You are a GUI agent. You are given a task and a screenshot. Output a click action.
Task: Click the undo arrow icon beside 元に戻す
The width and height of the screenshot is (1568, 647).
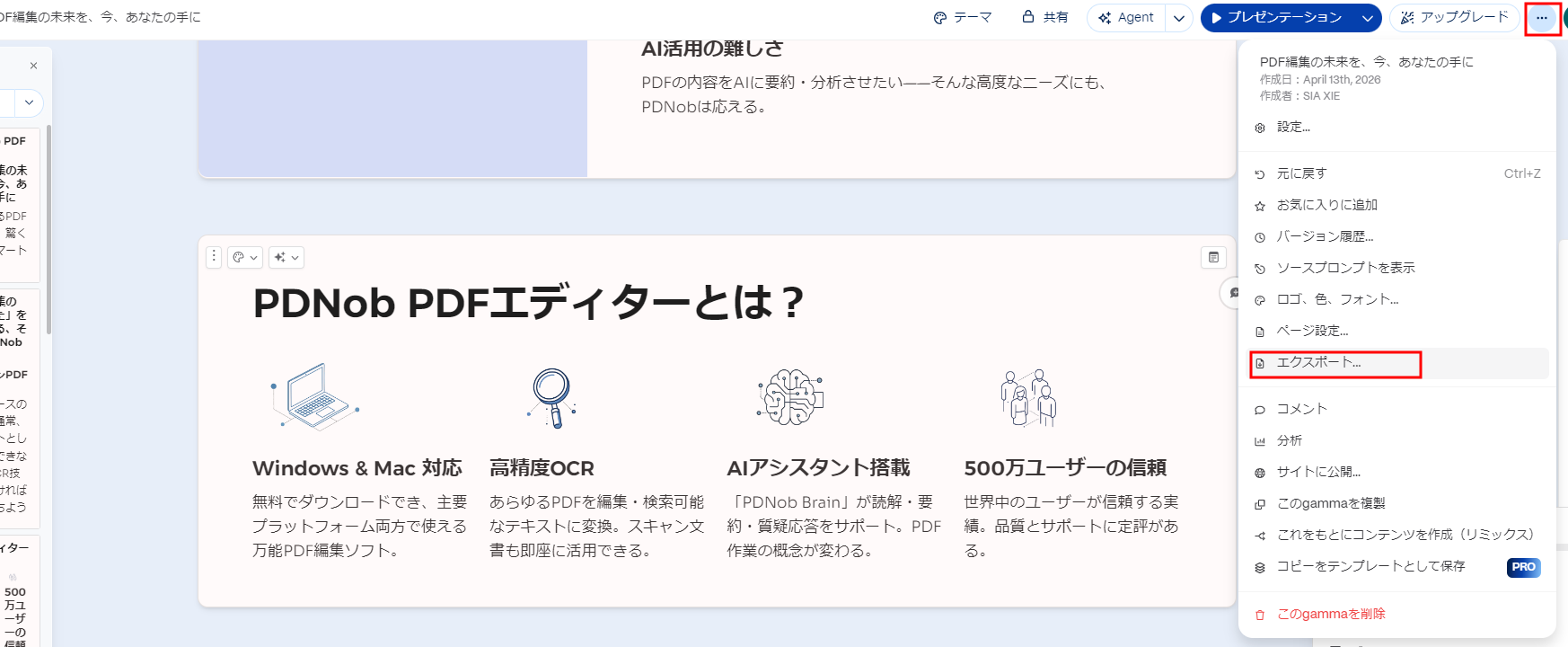coord(1260,174)
